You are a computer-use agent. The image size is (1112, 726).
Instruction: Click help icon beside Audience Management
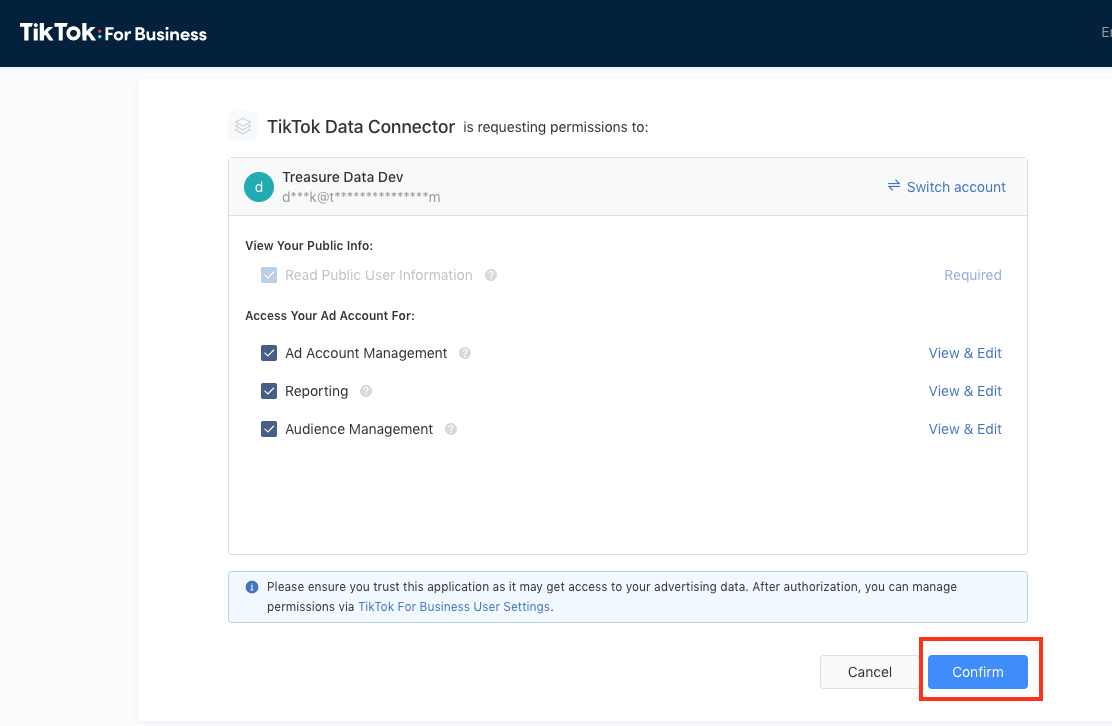(451, 429)
